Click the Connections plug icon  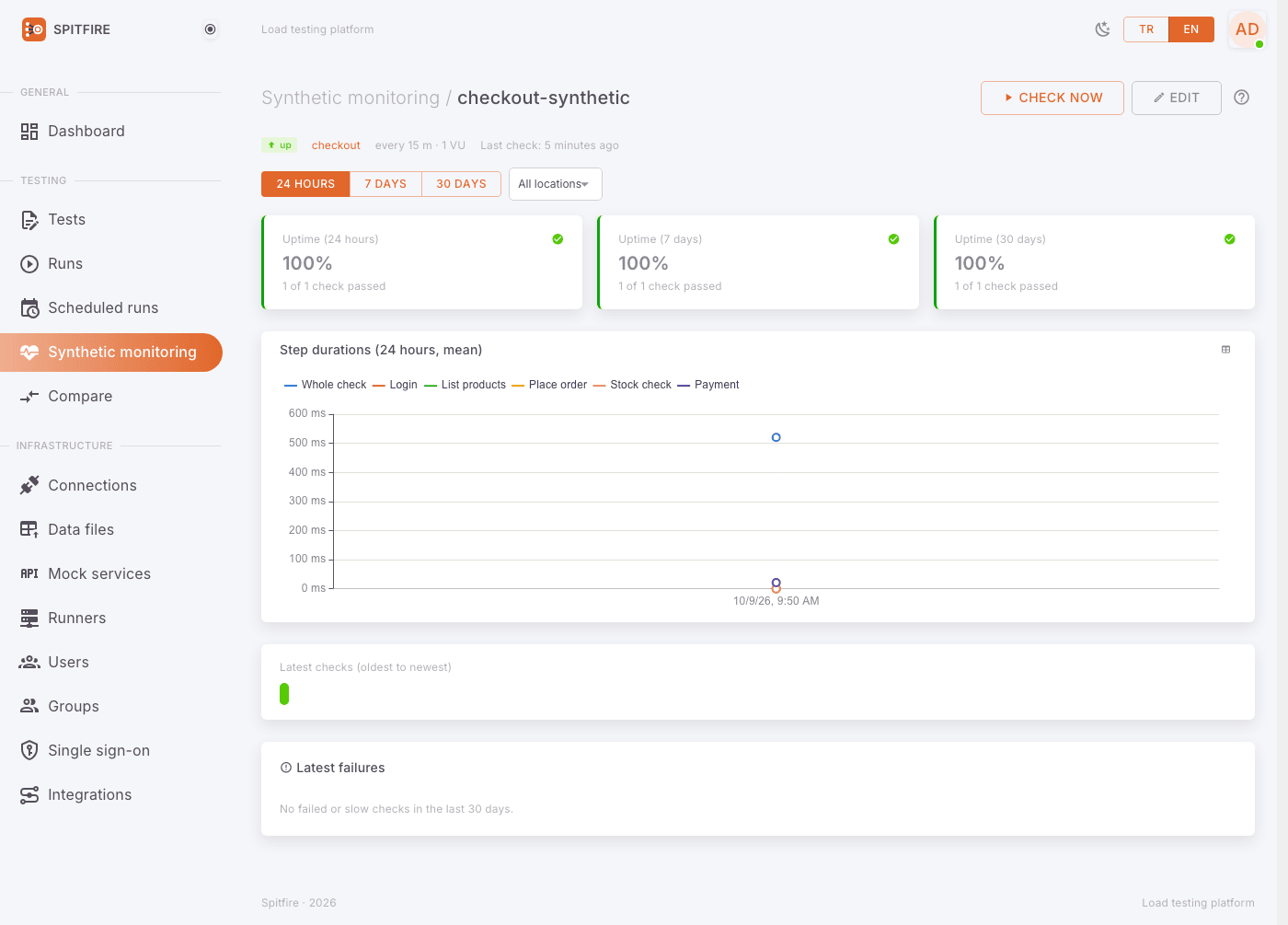[x=29, y=485]
